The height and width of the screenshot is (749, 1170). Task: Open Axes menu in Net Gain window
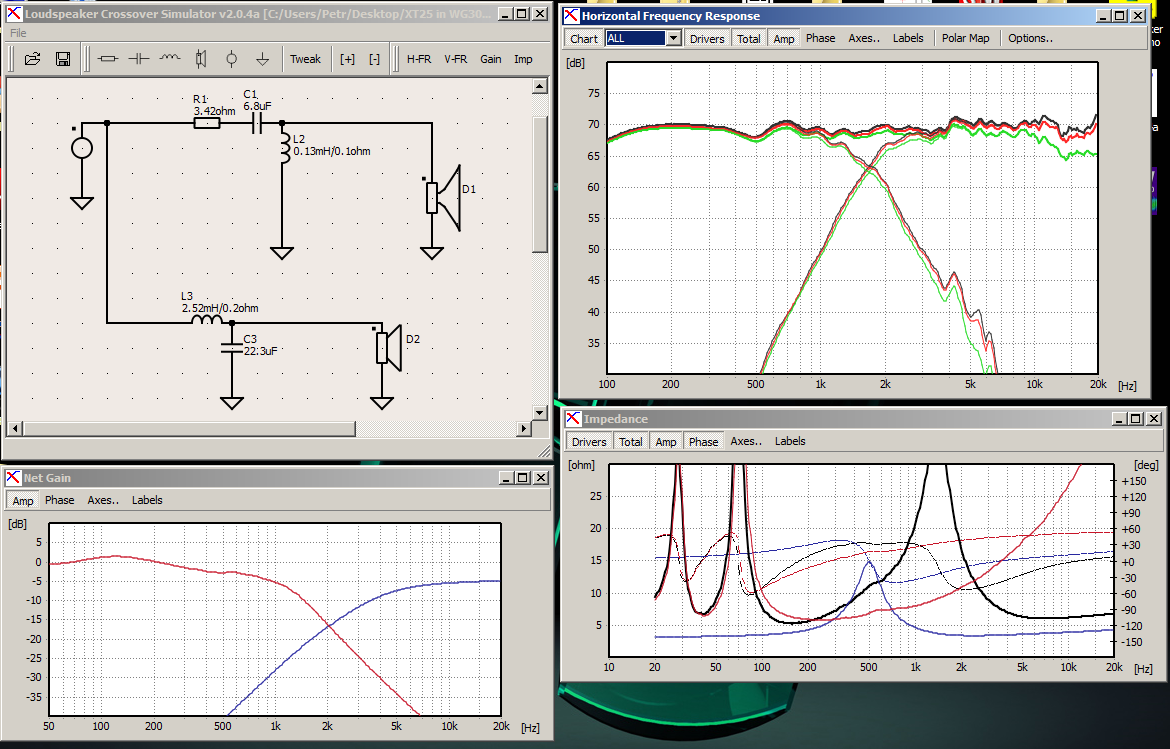tap(103, 500)
